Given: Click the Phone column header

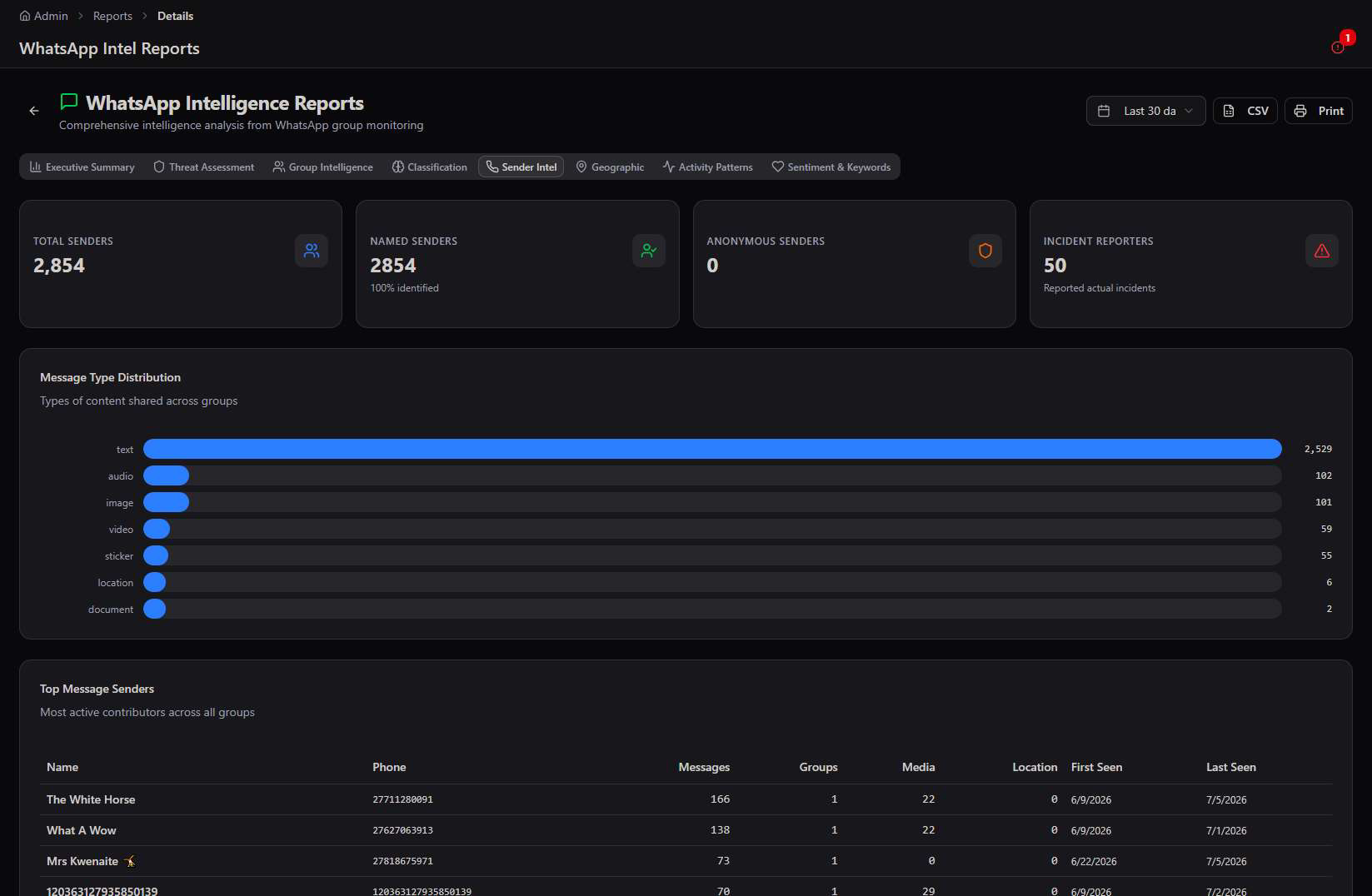Looking at the screenshot, I should coord(389,767).
